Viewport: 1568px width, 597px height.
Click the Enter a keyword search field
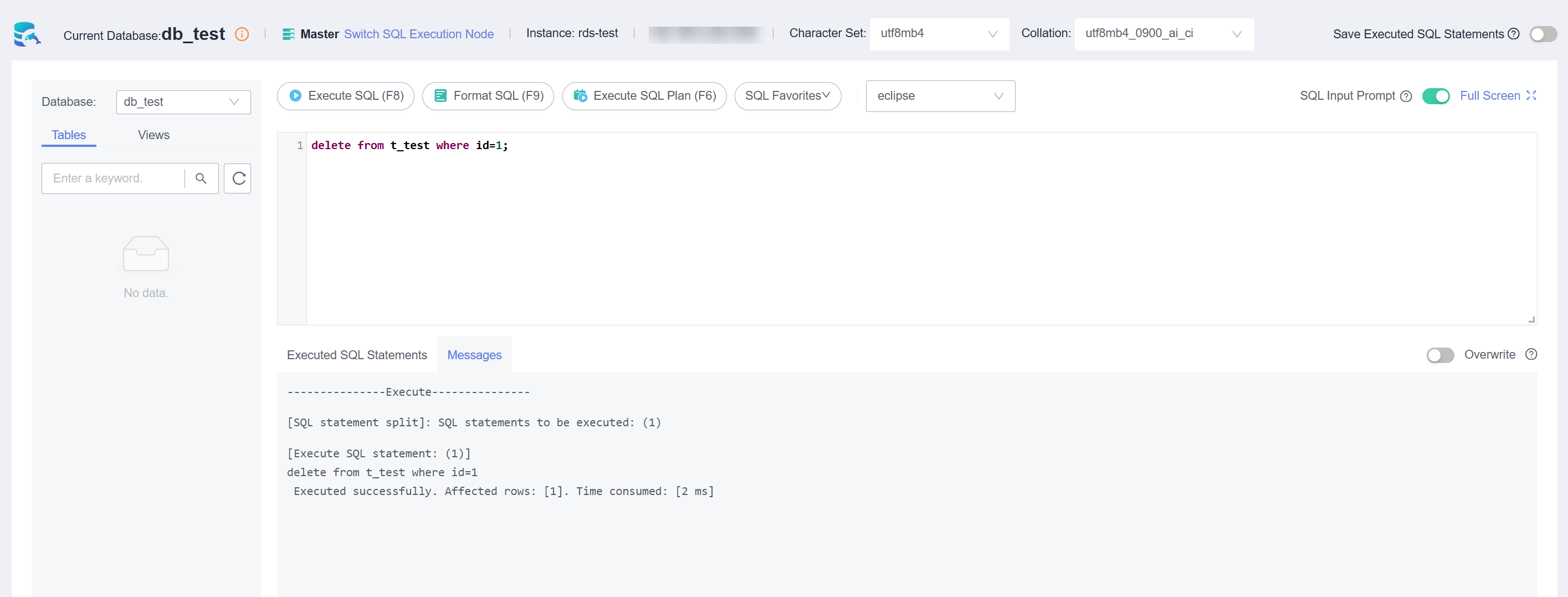(x=113, y=178)
